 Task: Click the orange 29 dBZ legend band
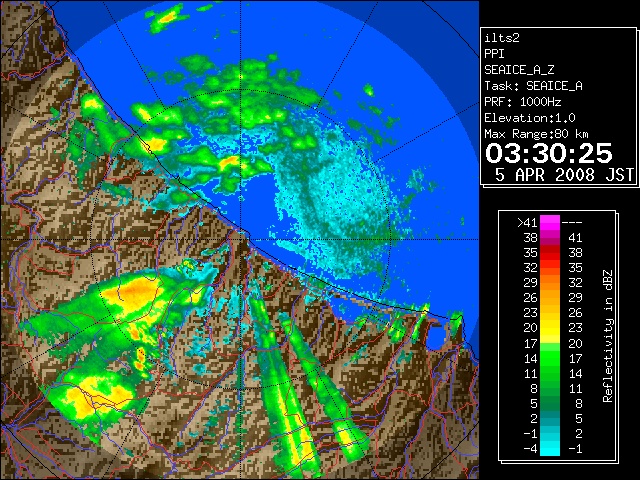tap(550, 282)
